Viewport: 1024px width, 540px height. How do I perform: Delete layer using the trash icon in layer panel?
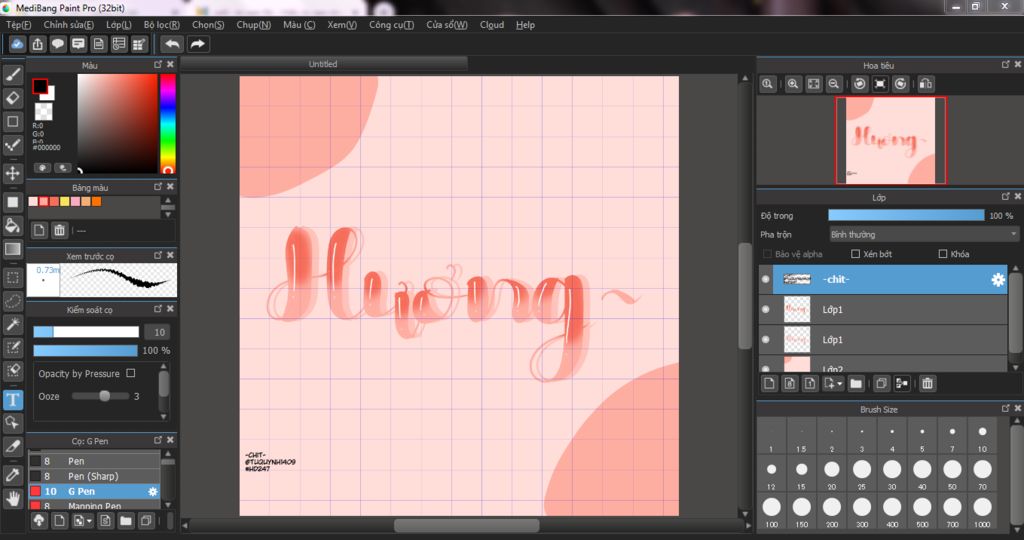pyautogui.click(x=927, y=383)
